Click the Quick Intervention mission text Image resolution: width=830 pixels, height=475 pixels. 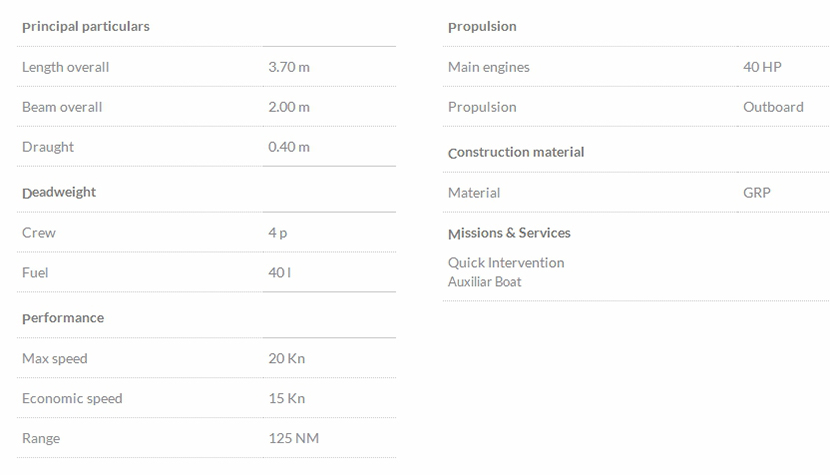tap(506, 263)
